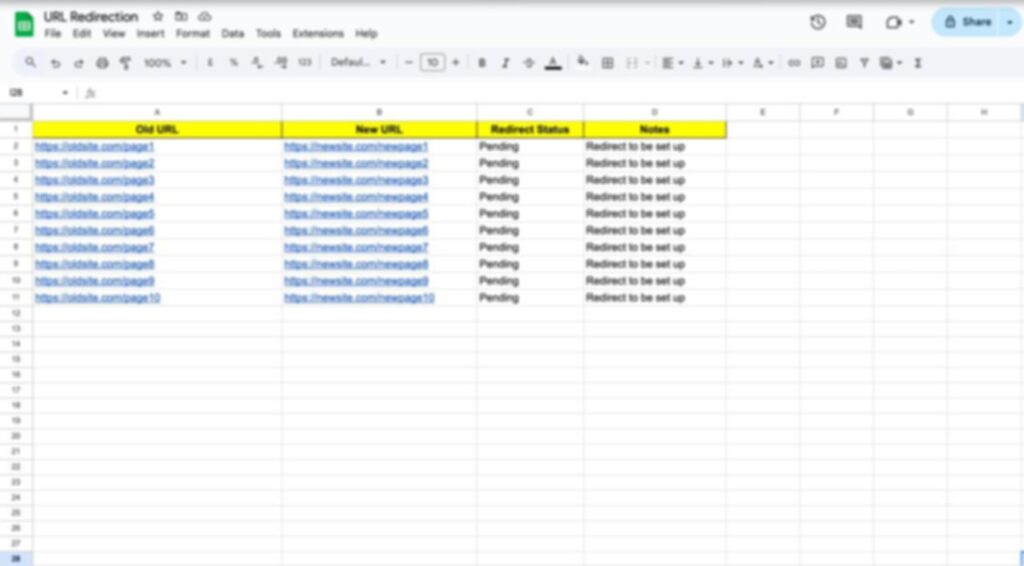Open the Extensions menu
This screenshot has width=1024, height=566.
coord(317,33)
